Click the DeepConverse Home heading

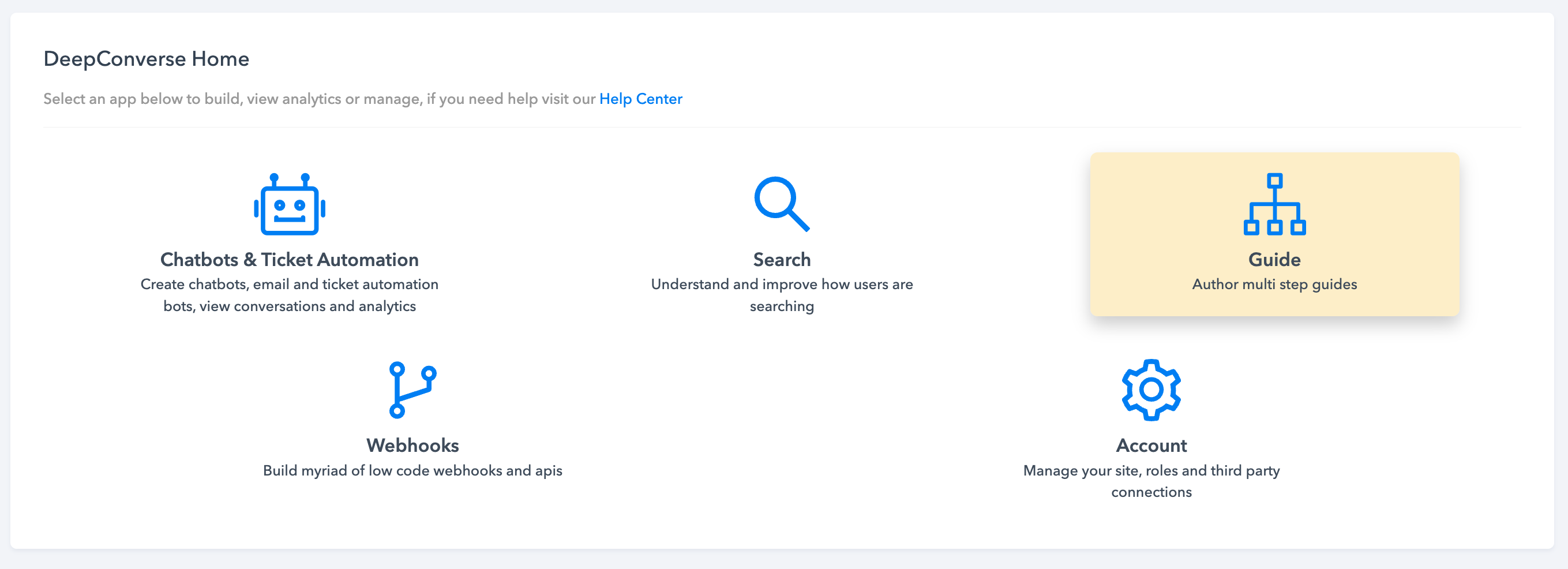coord(146,59)
